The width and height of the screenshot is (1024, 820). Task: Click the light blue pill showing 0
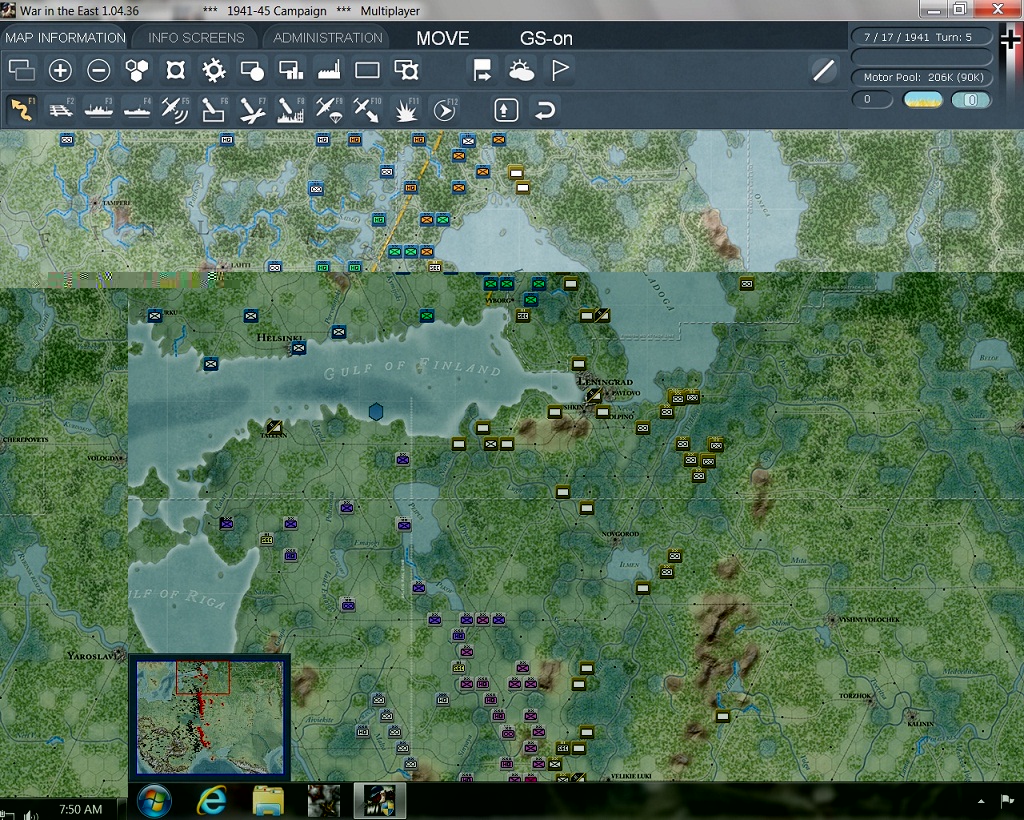pos(971,100)
